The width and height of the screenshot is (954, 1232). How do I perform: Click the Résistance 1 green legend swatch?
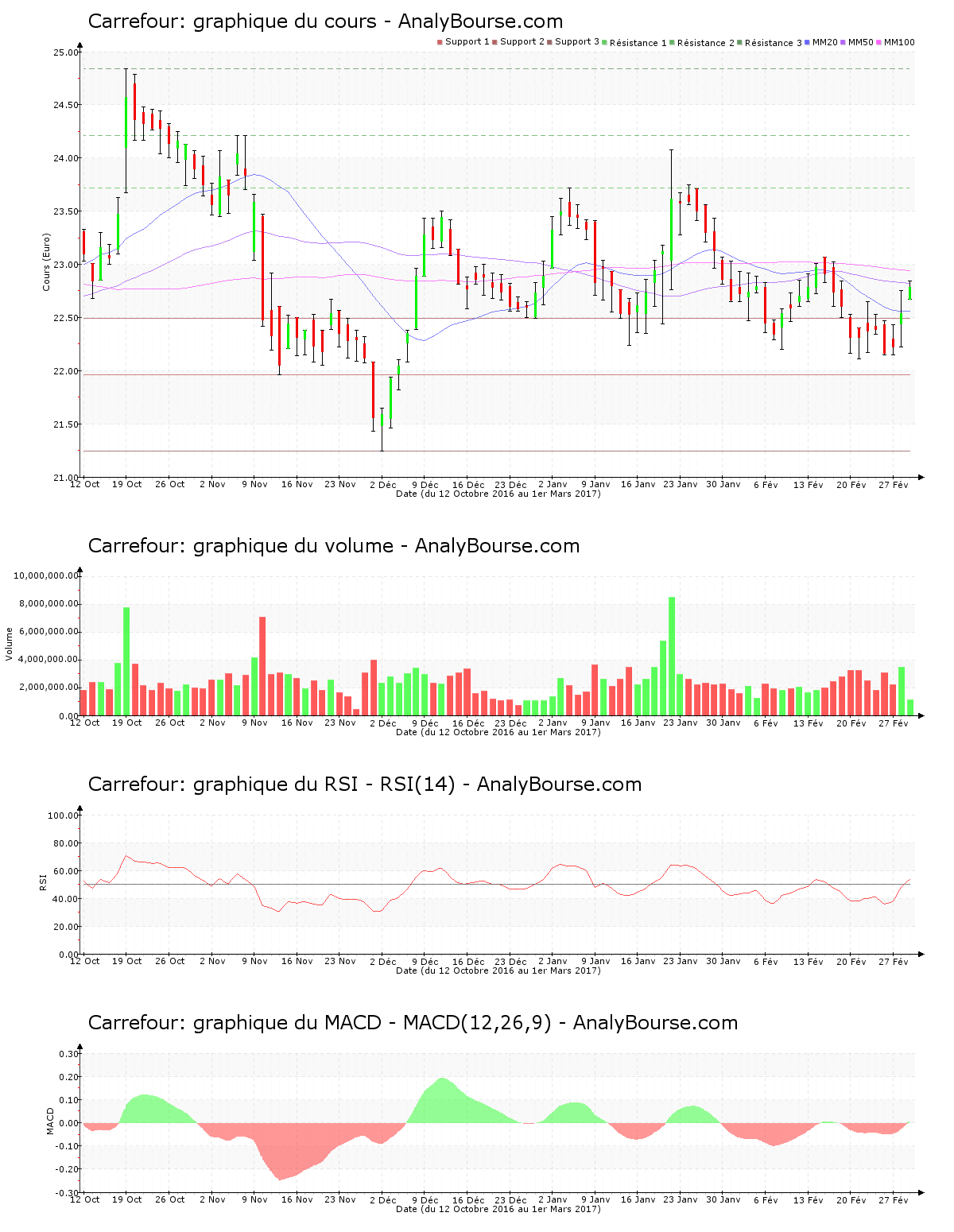coord(605,42)
